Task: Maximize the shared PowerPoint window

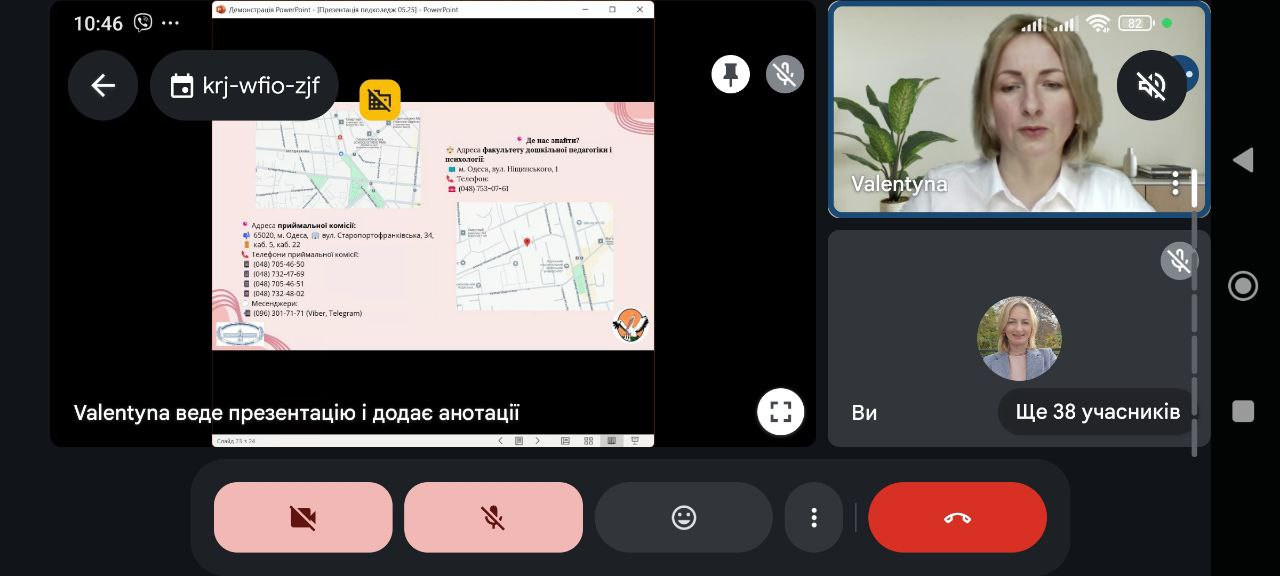Action: (x=612, y=9)
